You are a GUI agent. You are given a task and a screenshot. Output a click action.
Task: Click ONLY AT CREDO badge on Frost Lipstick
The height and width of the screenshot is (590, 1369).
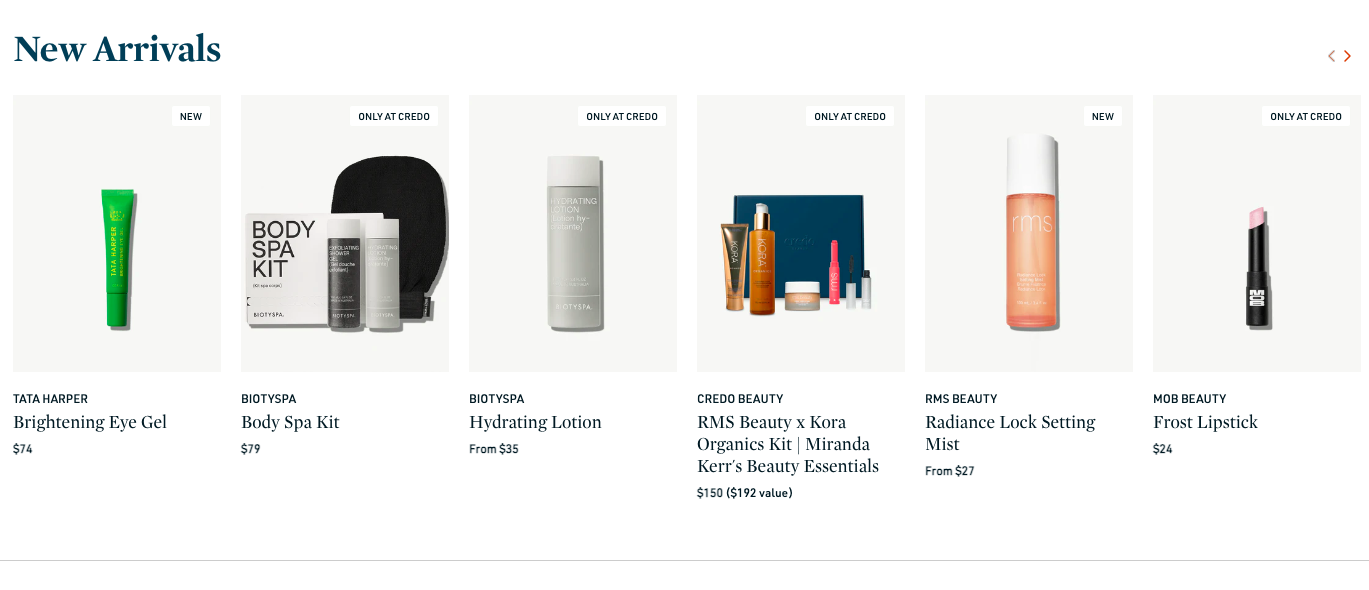[x=1306, y=116]
